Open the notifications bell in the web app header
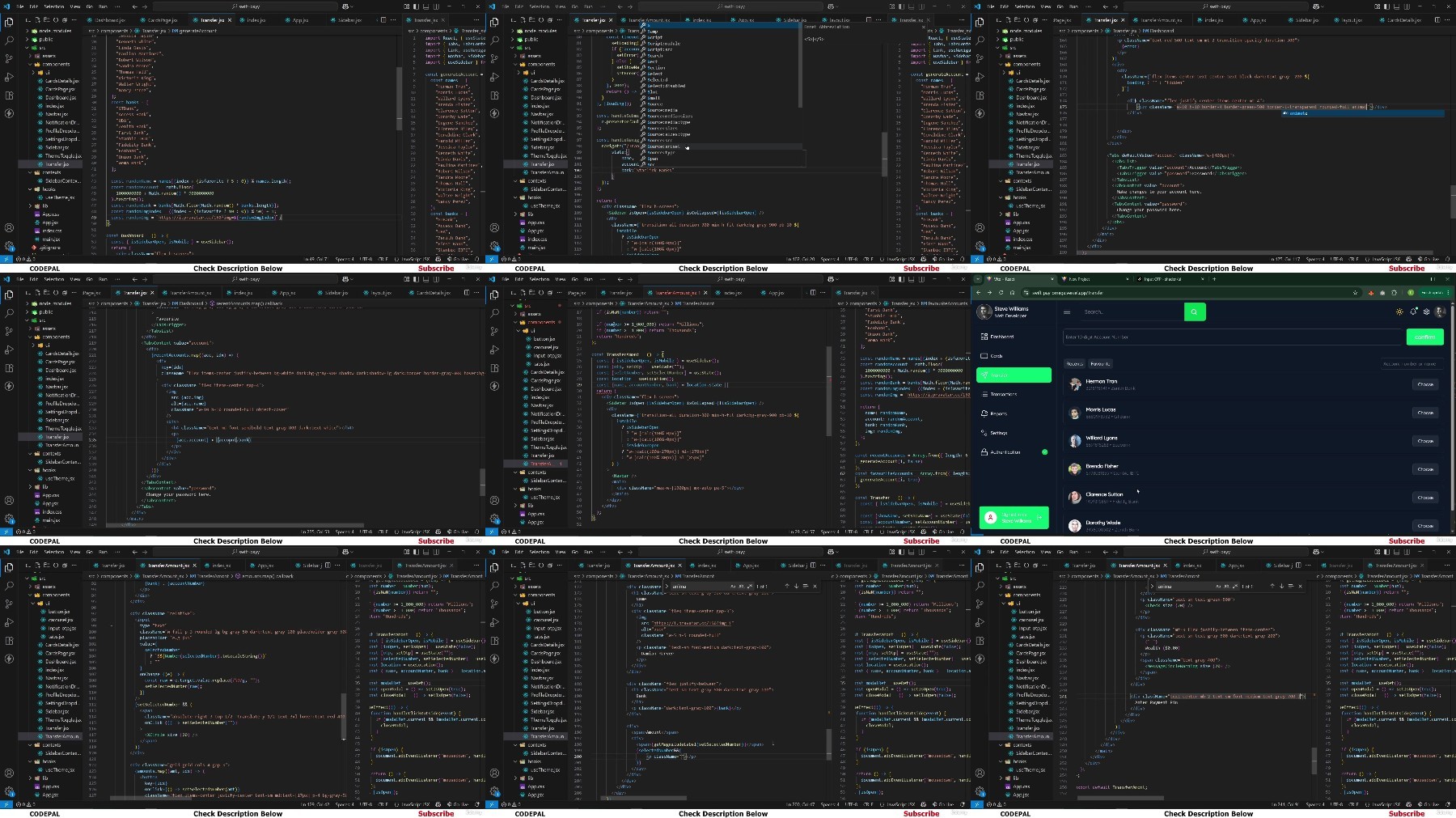Image resolution: width=1456 pixels, height=818 pixels. coord(1413,312)
